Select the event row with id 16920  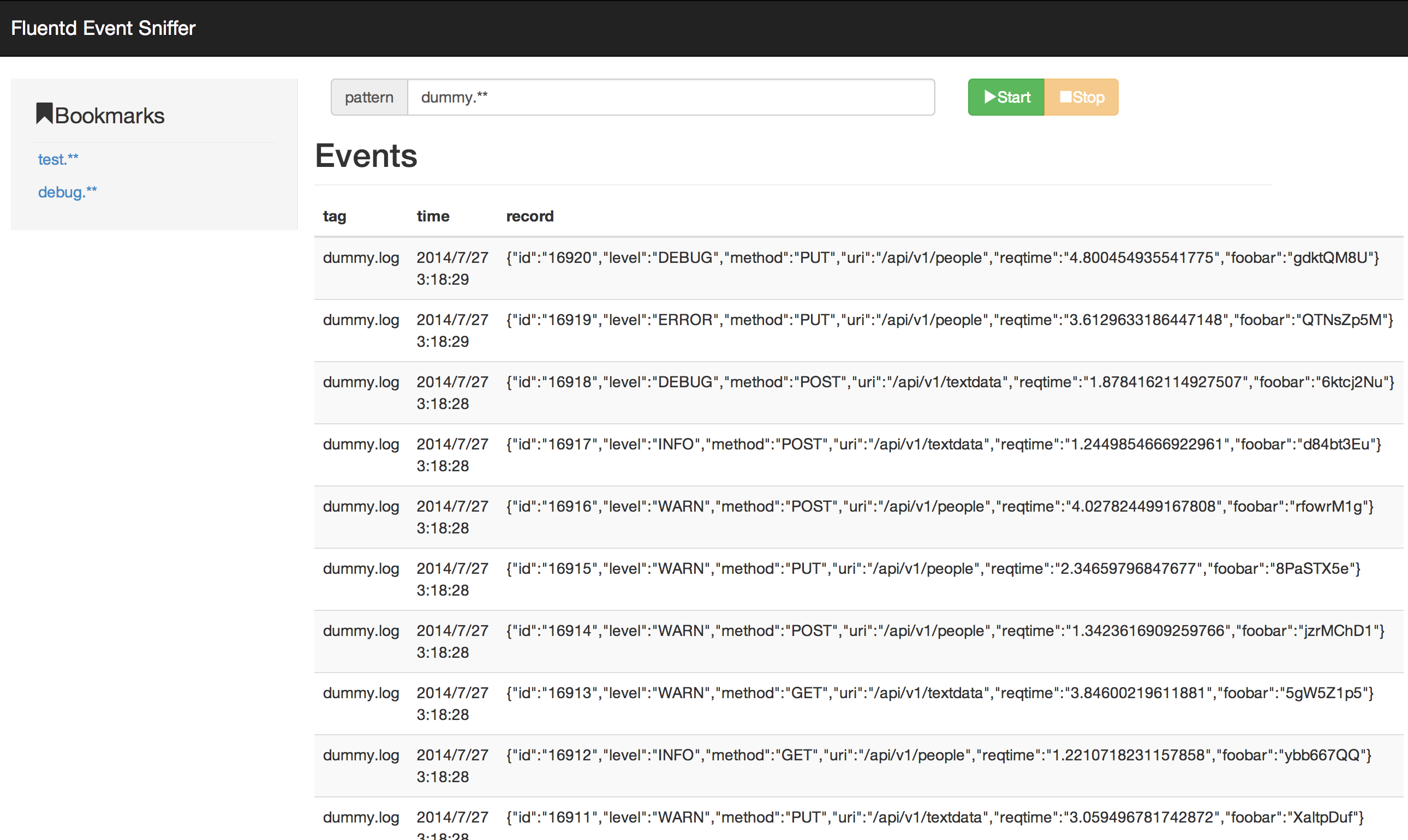coord(942,258)
